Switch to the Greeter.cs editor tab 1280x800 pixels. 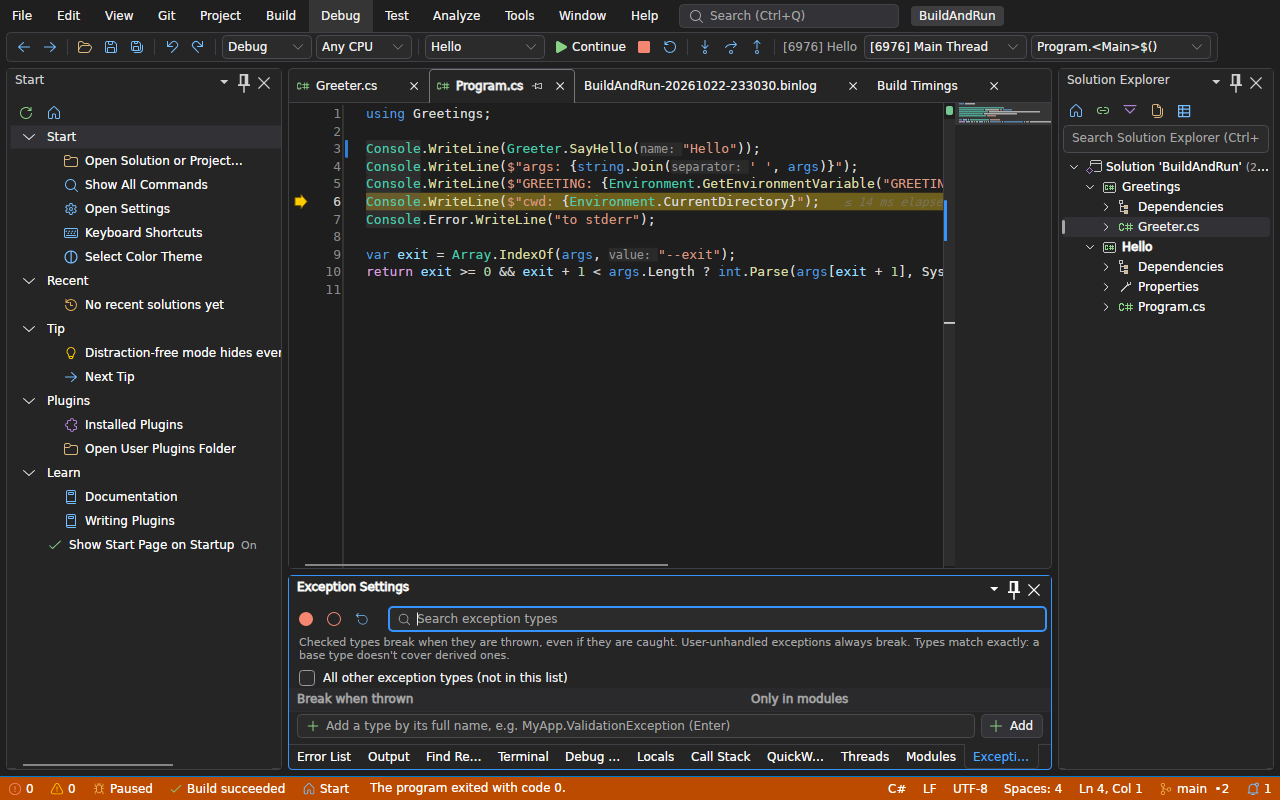coord(346,86)
